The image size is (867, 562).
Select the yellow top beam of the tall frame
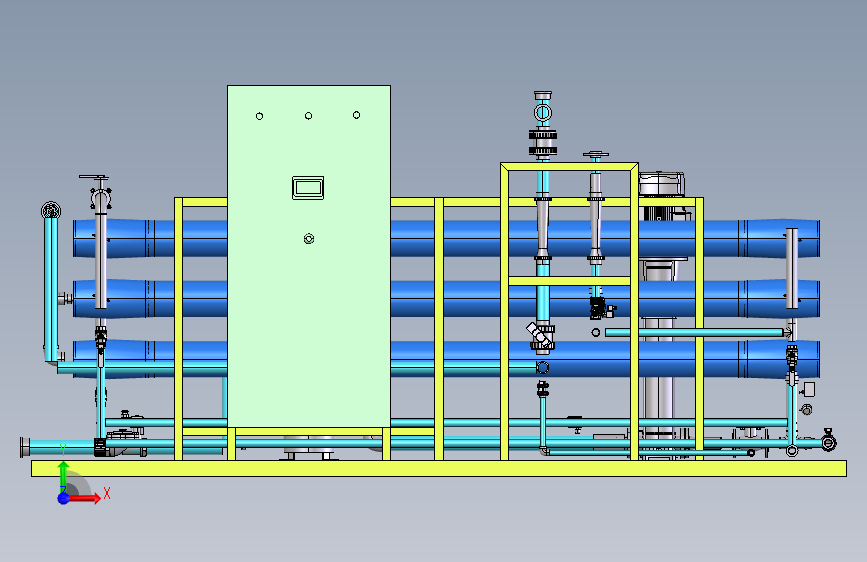(570, 166)
